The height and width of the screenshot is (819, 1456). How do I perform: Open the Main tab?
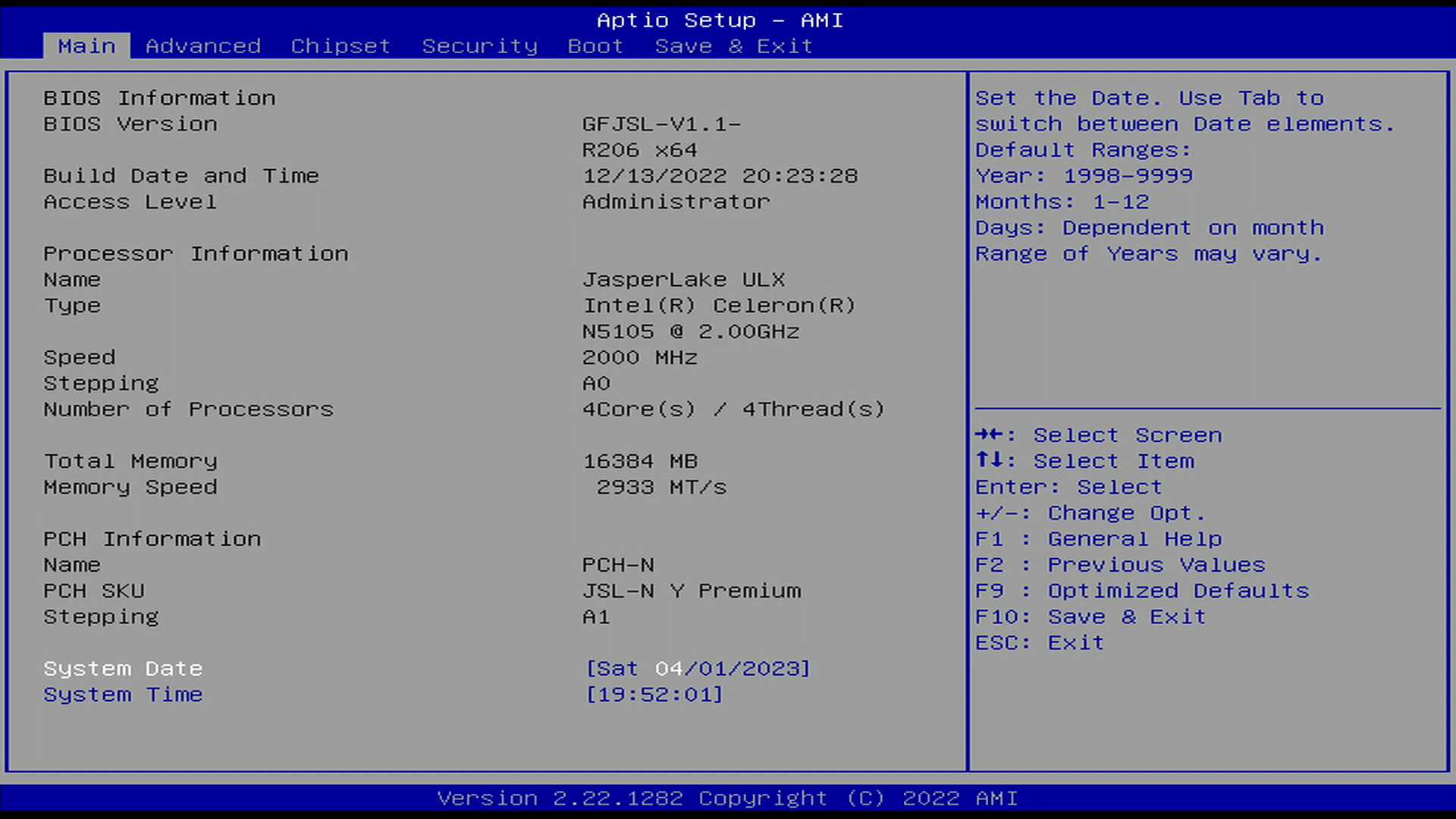[x=86, y=46]
